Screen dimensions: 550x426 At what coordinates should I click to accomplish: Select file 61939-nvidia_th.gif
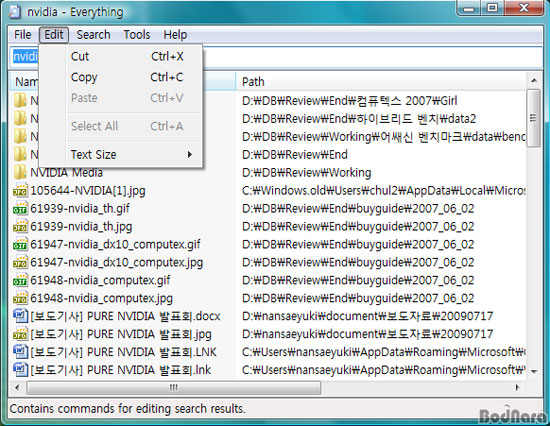(80, 208)
